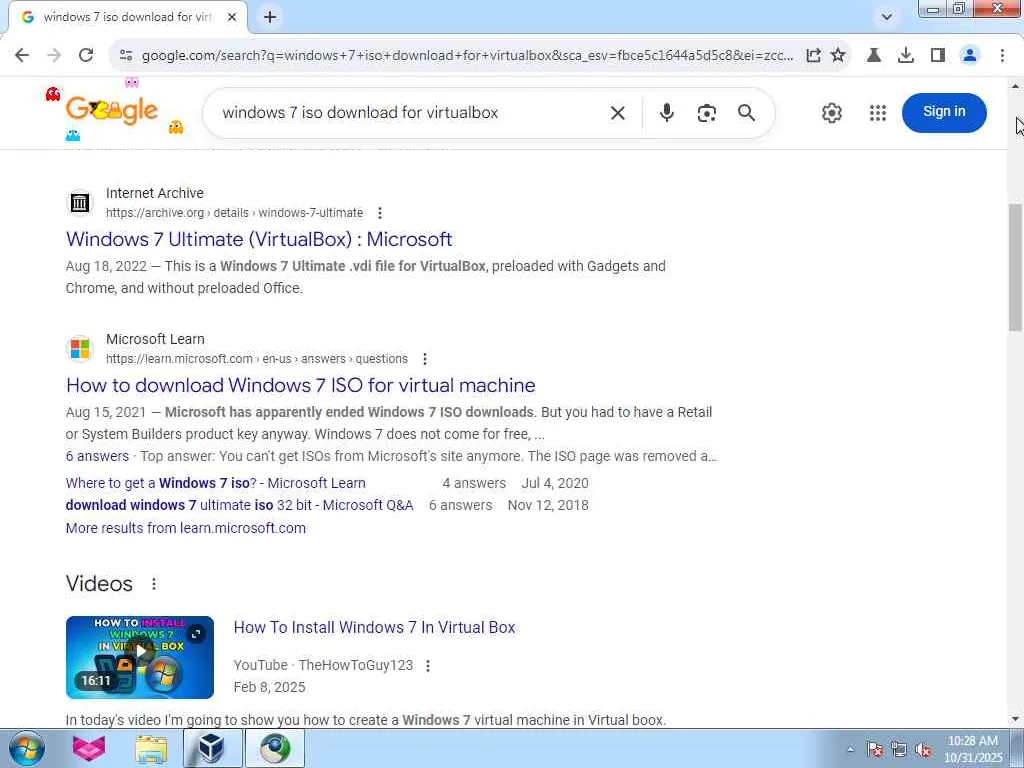Open Google quick settings gear
Image resolution: width=1024 pixels, height=768 pixels.
coord(831,113)
